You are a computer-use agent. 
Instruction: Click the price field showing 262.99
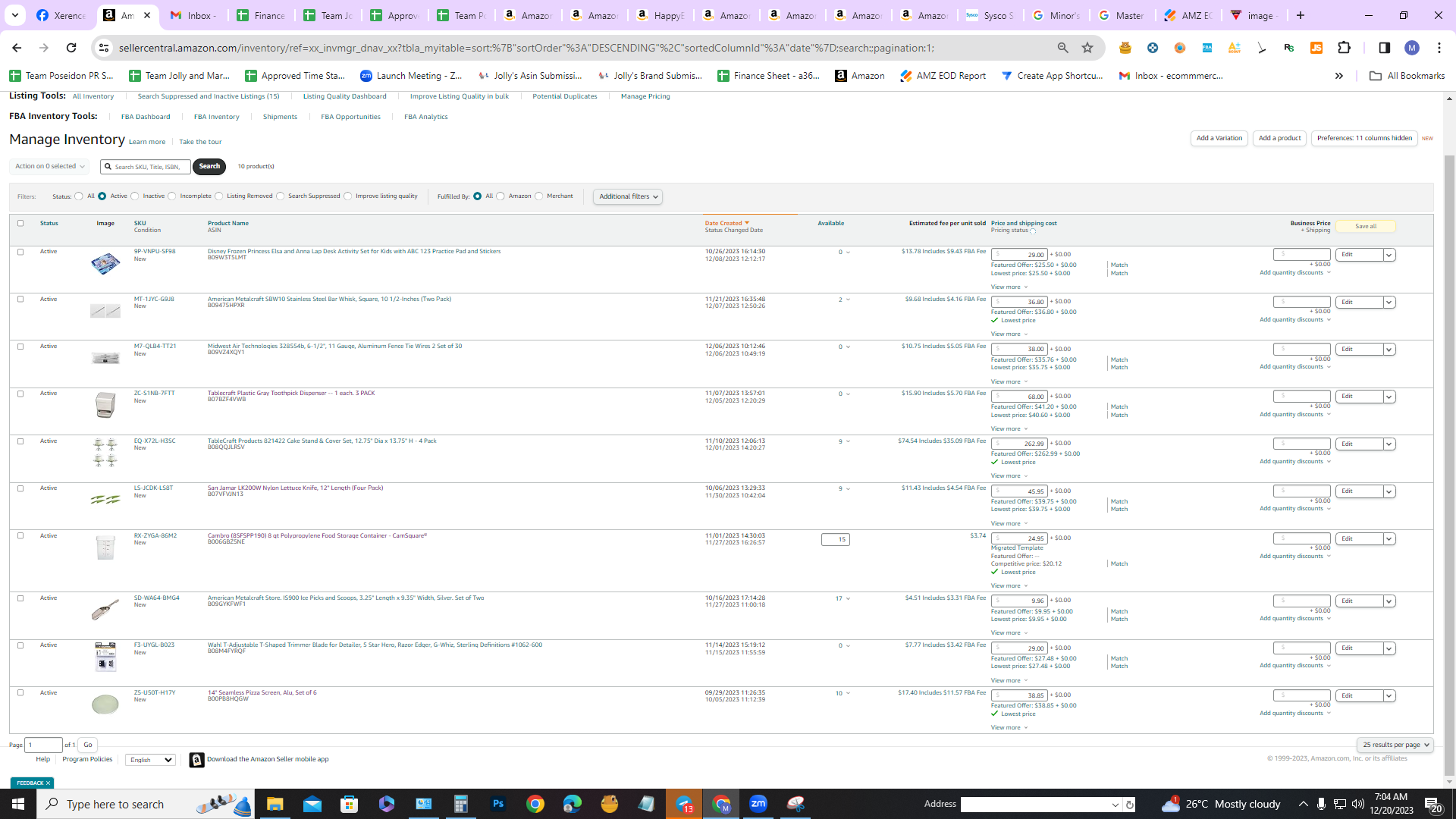click(x=1019, y=444)
